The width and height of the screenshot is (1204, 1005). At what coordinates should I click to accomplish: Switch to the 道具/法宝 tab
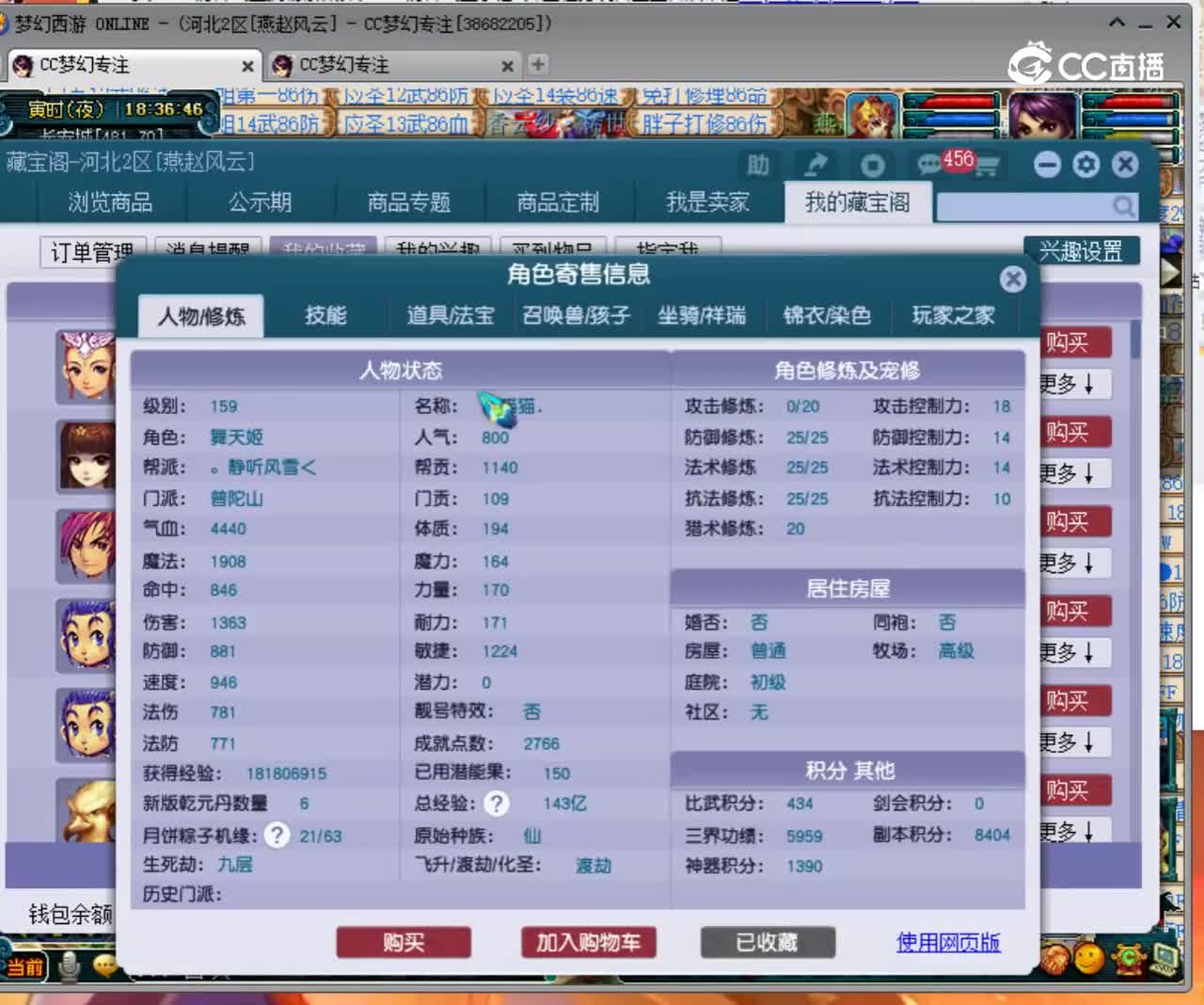coord(450,315)
